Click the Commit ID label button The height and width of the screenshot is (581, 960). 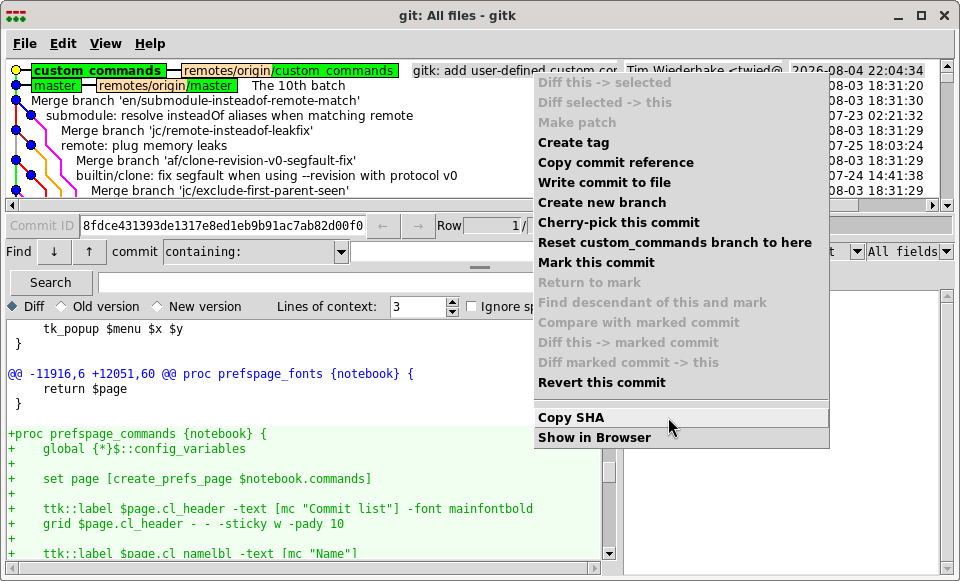pyautogui.click(x=42, y=226)
